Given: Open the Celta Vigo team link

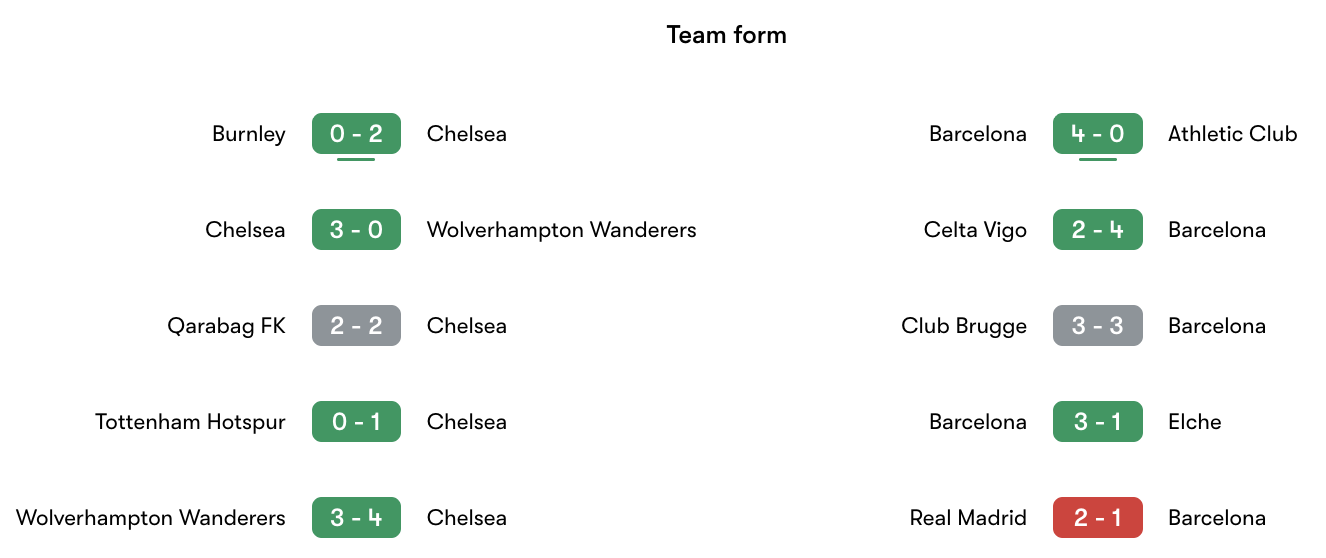Looking at the screenshot, I should (x=975, y=230).
